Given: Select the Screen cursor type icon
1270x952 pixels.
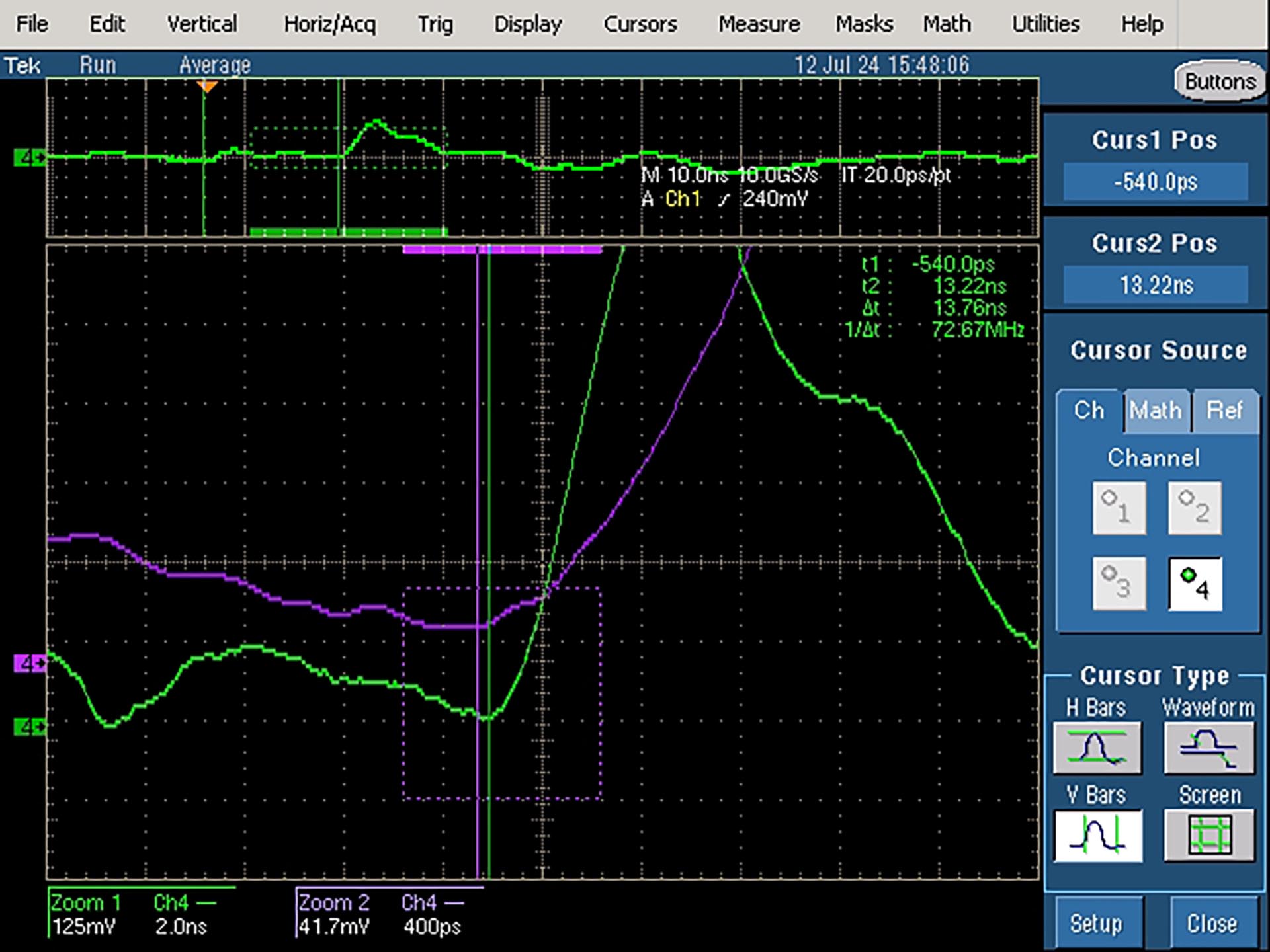Looking at the screenshot, I should (x=1209, y=836).
